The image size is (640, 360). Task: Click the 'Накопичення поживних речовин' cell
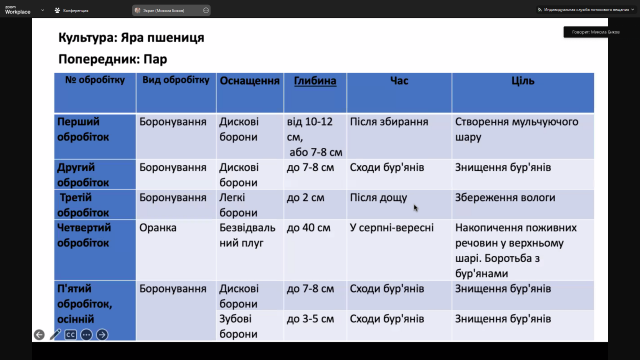(523, 250)
